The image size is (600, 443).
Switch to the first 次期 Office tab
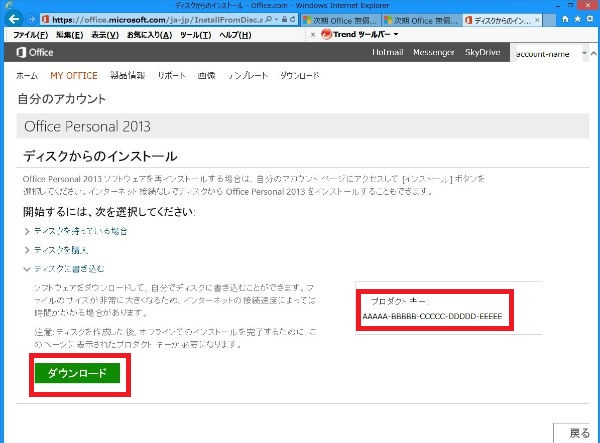341,20
